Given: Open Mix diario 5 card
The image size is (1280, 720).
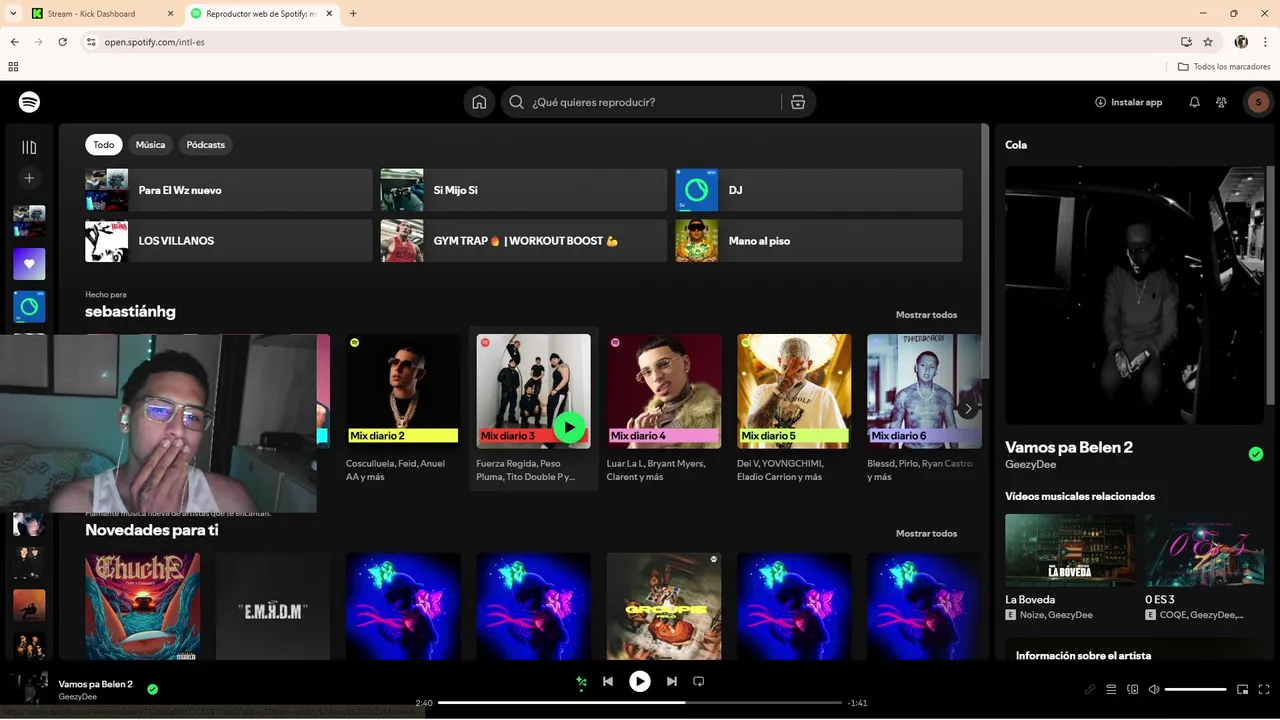Looking at the screenshot, I should click(x=794, y=410).
